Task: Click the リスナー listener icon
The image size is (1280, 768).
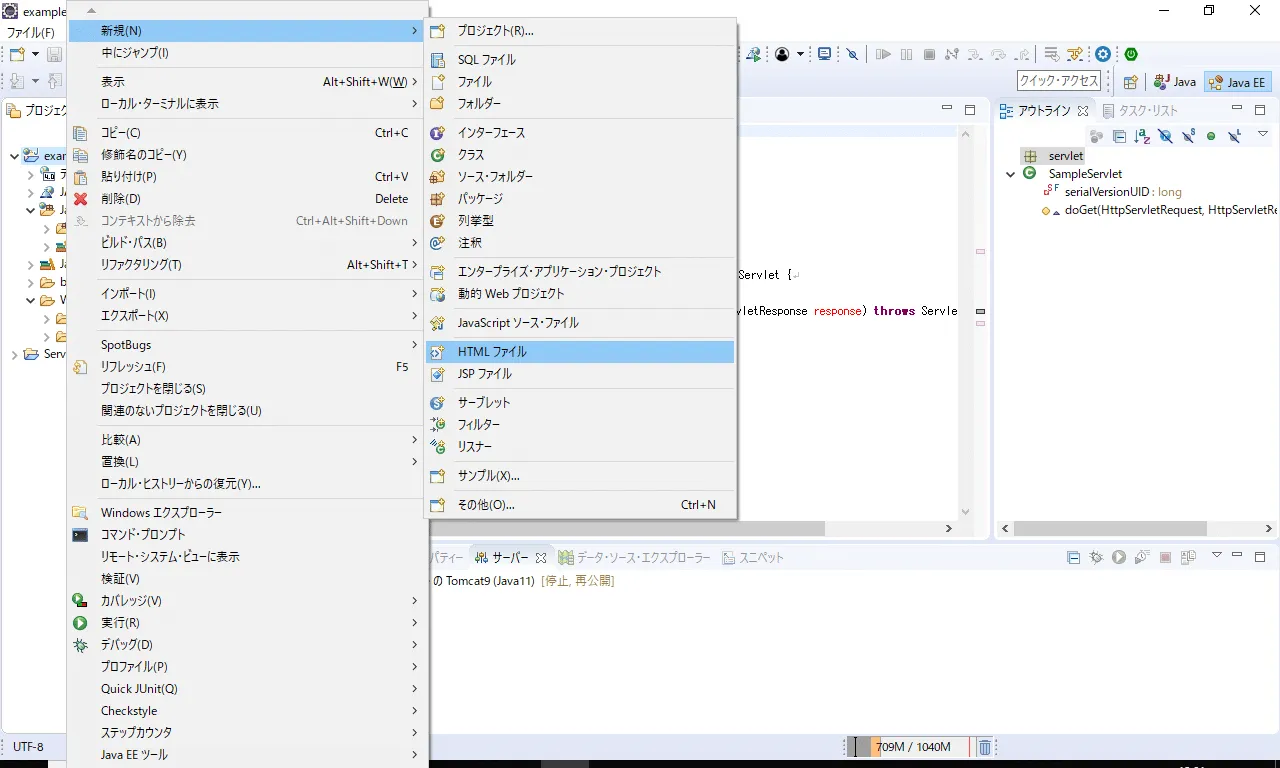Action: (437, 447)
